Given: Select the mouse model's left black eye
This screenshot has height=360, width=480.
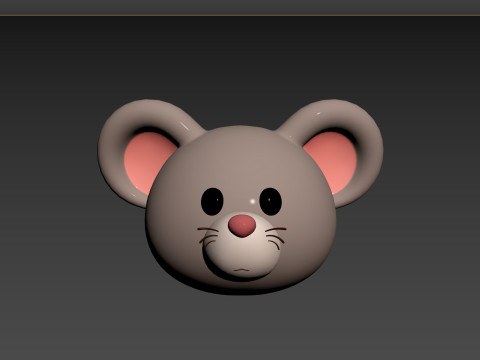Looking at the screenshot, I should [x=212, y=201].
